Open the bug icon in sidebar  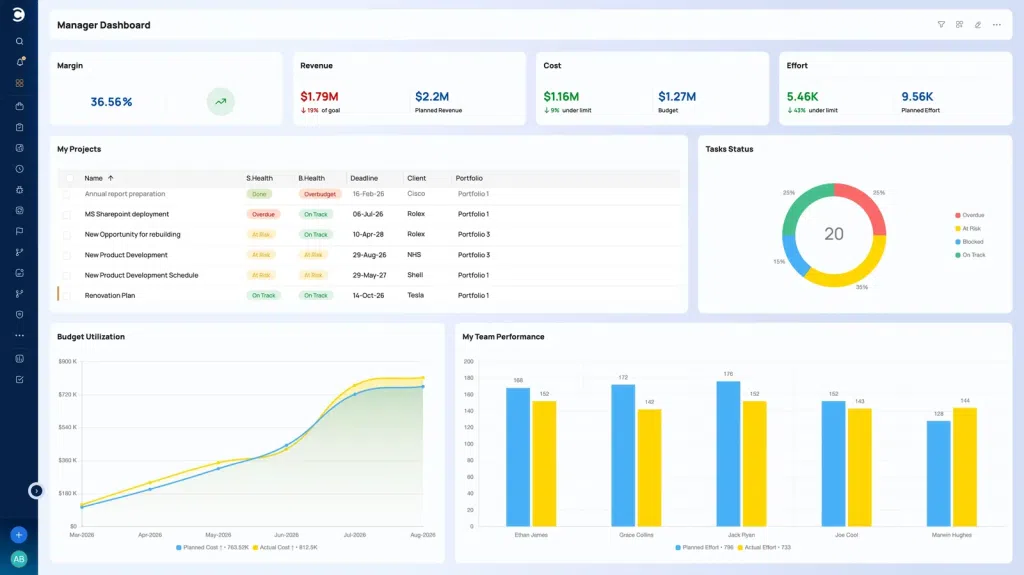20,189
